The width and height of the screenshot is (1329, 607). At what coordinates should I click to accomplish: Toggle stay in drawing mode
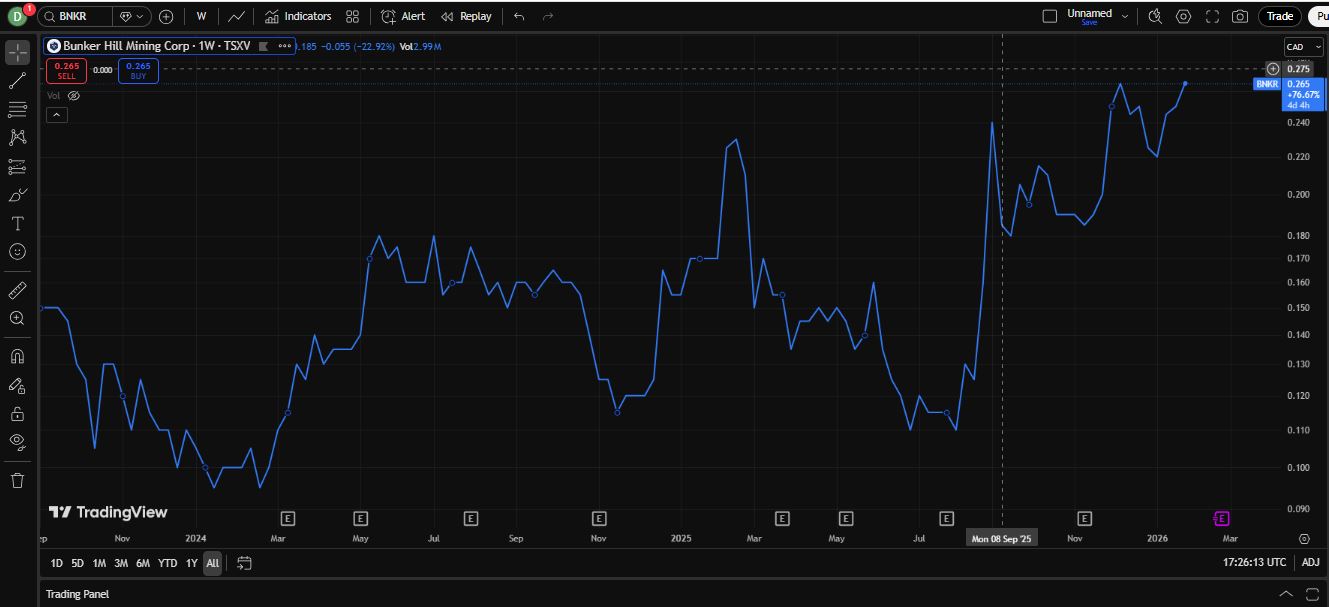[17, 385]
